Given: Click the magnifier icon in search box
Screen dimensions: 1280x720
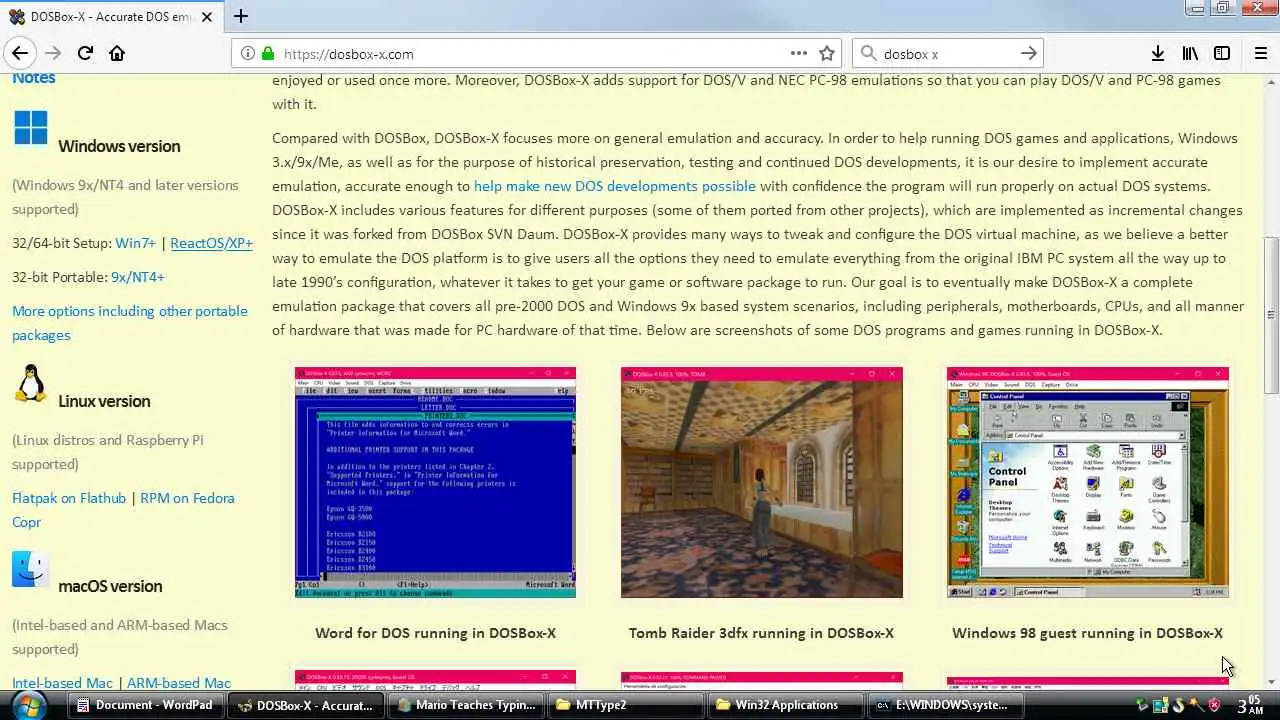Looking at the screenshot, I should 868,54.
